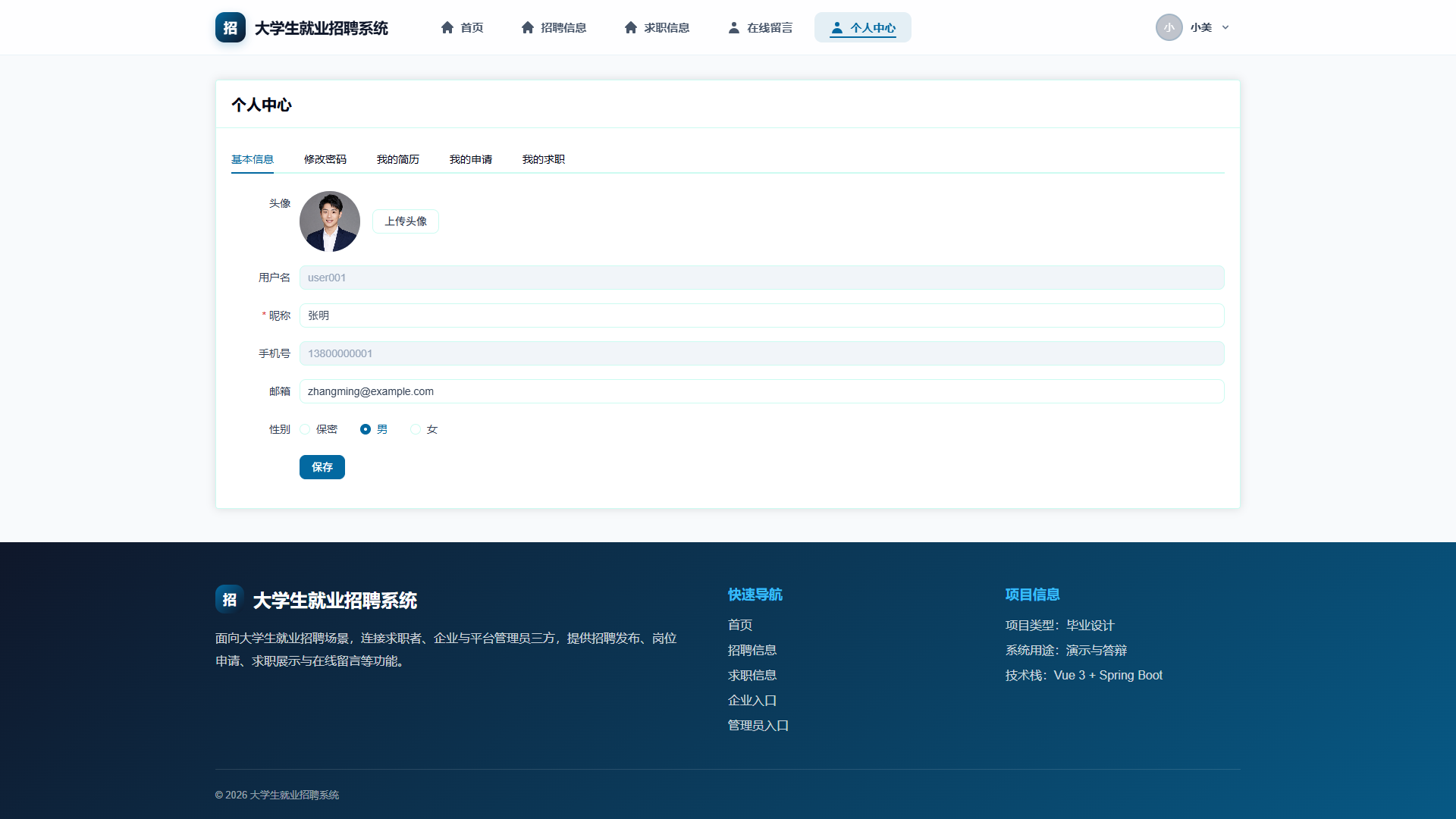Click the round 小 user avatar icon
Image resolution: width=1456 pixels, height=819 pixels.
(1169, 27)
